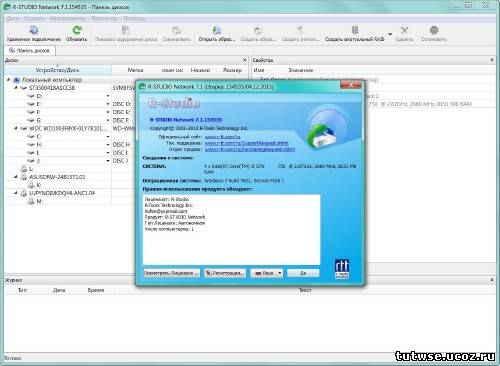Screen dimensions: 500x366
Task: Click the green Refresh toolbar icon
Action: coord(77,30)
